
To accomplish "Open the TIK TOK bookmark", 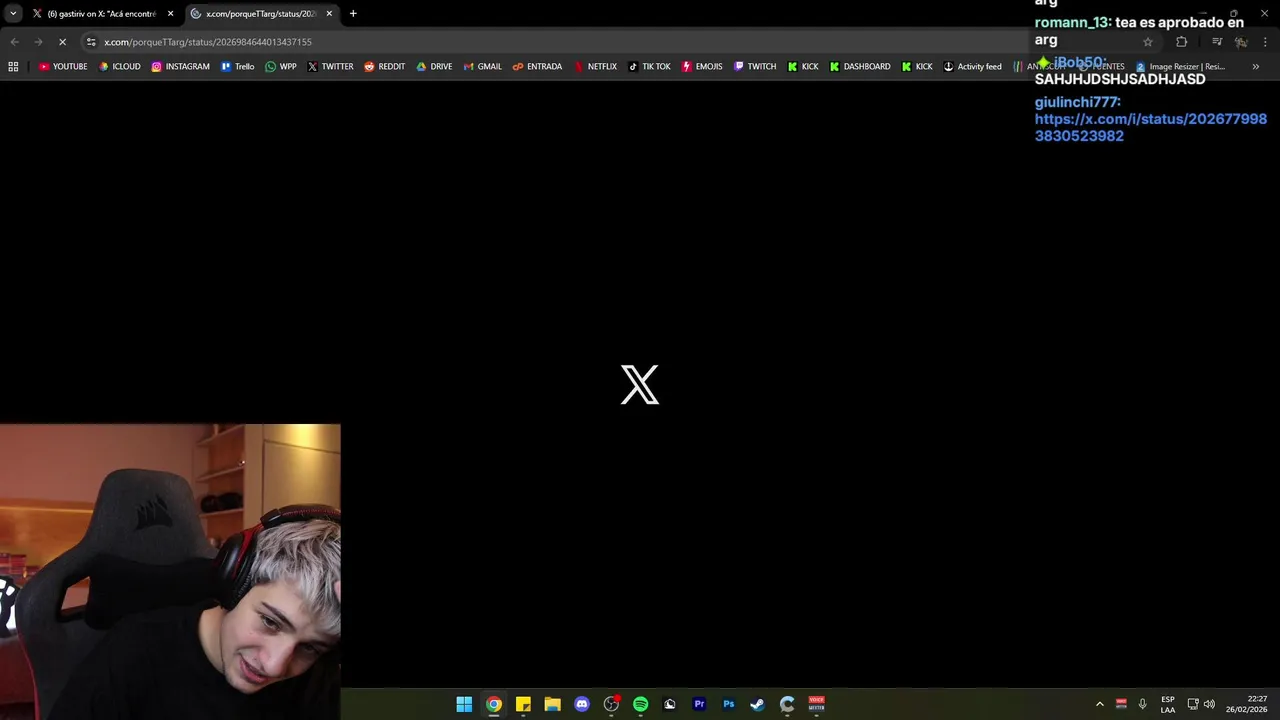I will tap(649, 66).
